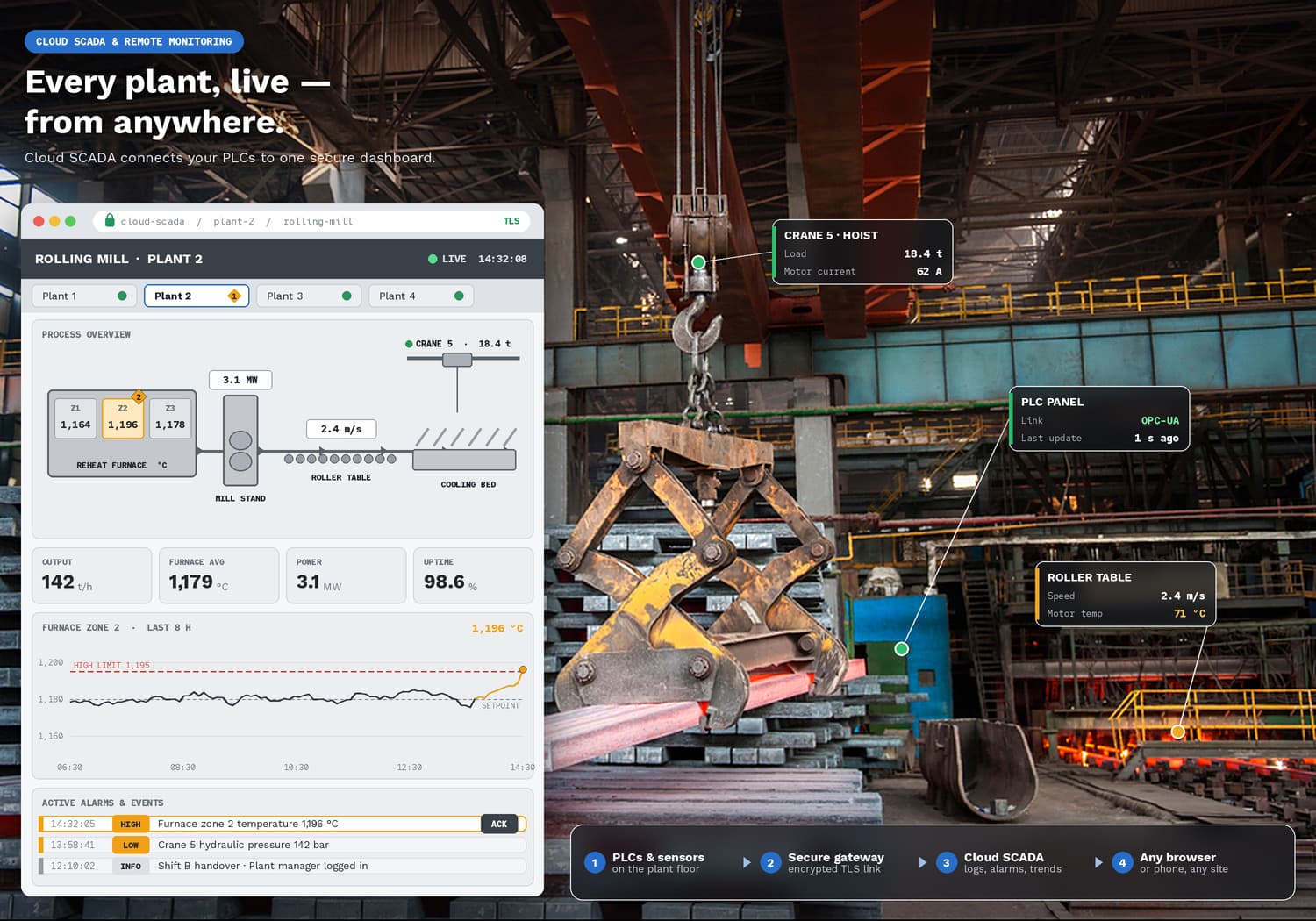Image resolution: width=1316 pixels, height=921 pixels.
Task: Click the green hotspot dot on crane hoist
Action: point(698,262)
